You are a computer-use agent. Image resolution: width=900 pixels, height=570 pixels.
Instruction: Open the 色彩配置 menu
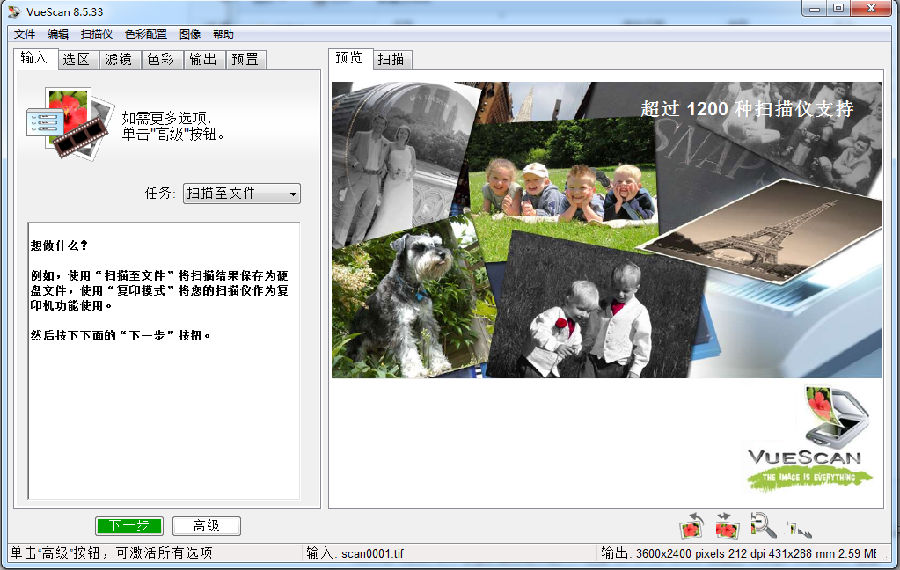(x=145, y=34)
